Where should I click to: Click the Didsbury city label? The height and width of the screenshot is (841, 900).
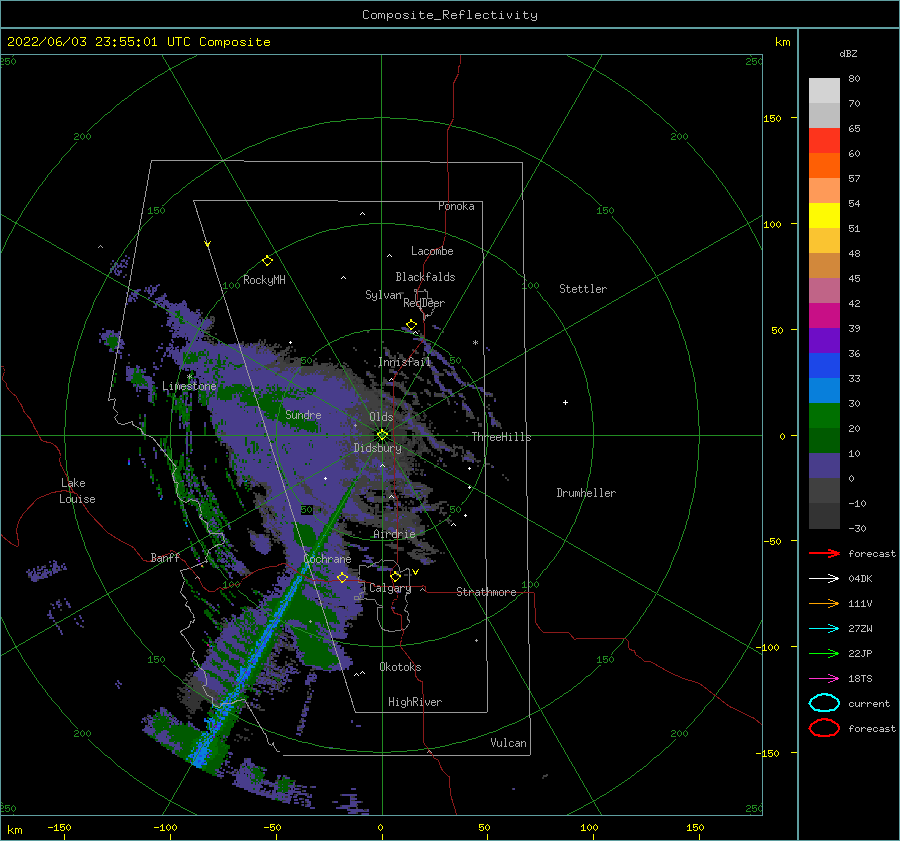[x=378, y=448]
